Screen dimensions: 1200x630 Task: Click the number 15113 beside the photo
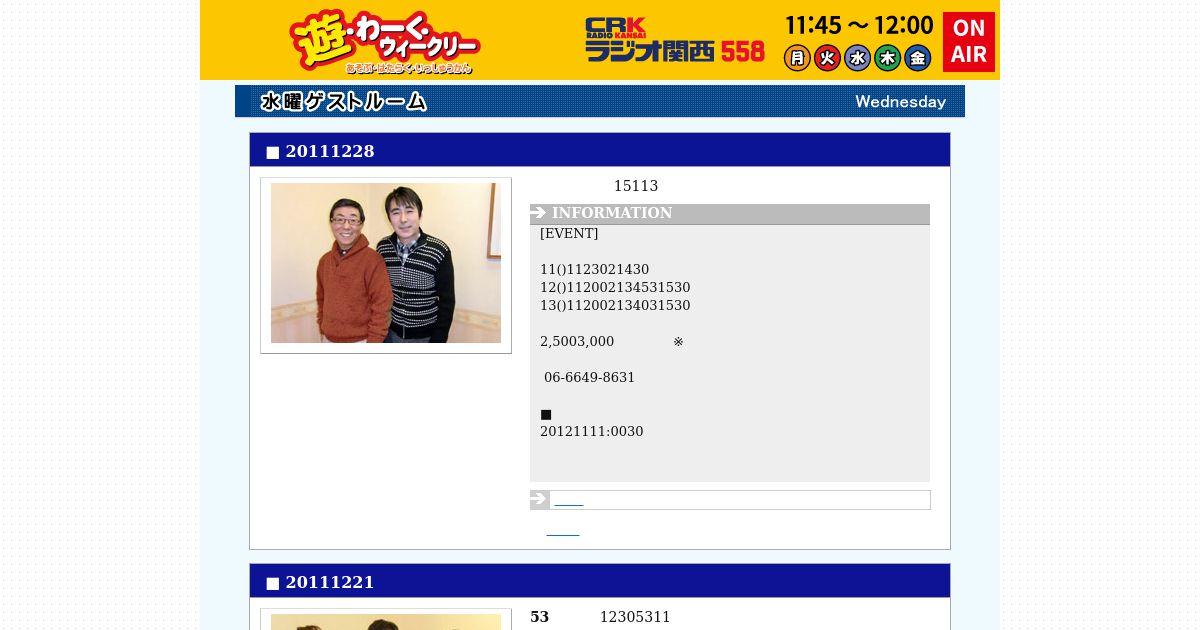636,186
